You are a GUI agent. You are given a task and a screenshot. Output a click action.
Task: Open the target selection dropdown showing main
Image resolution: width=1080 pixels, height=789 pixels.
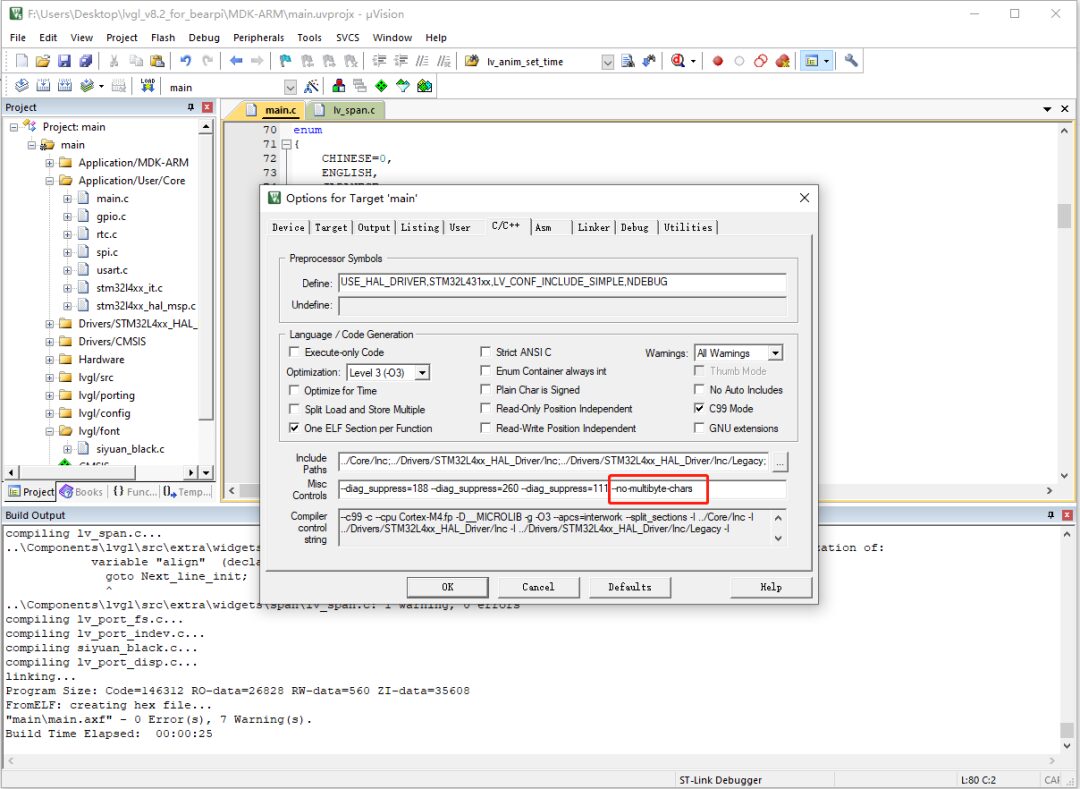coord(290,87)
